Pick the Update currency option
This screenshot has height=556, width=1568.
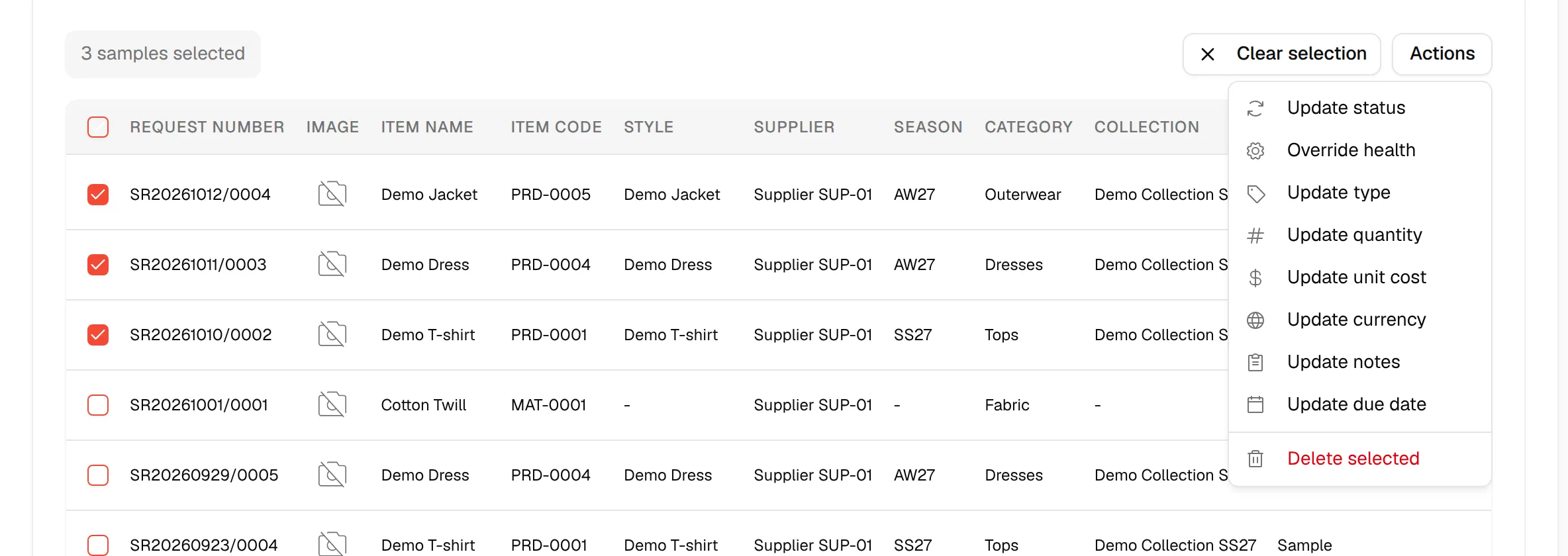1360,320
